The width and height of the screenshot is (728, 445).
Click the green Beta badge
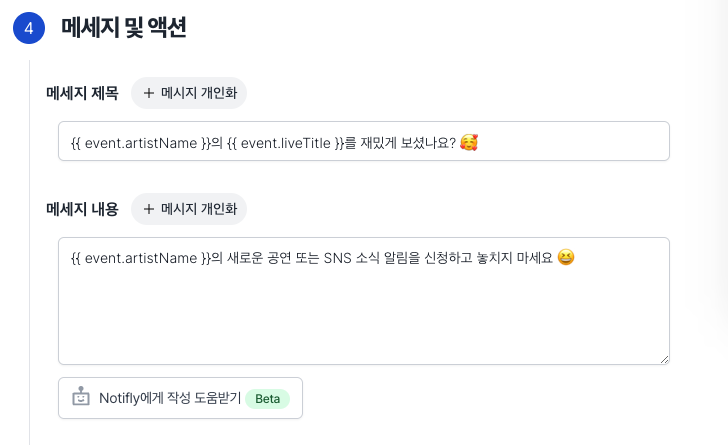(x=267, y=398)
